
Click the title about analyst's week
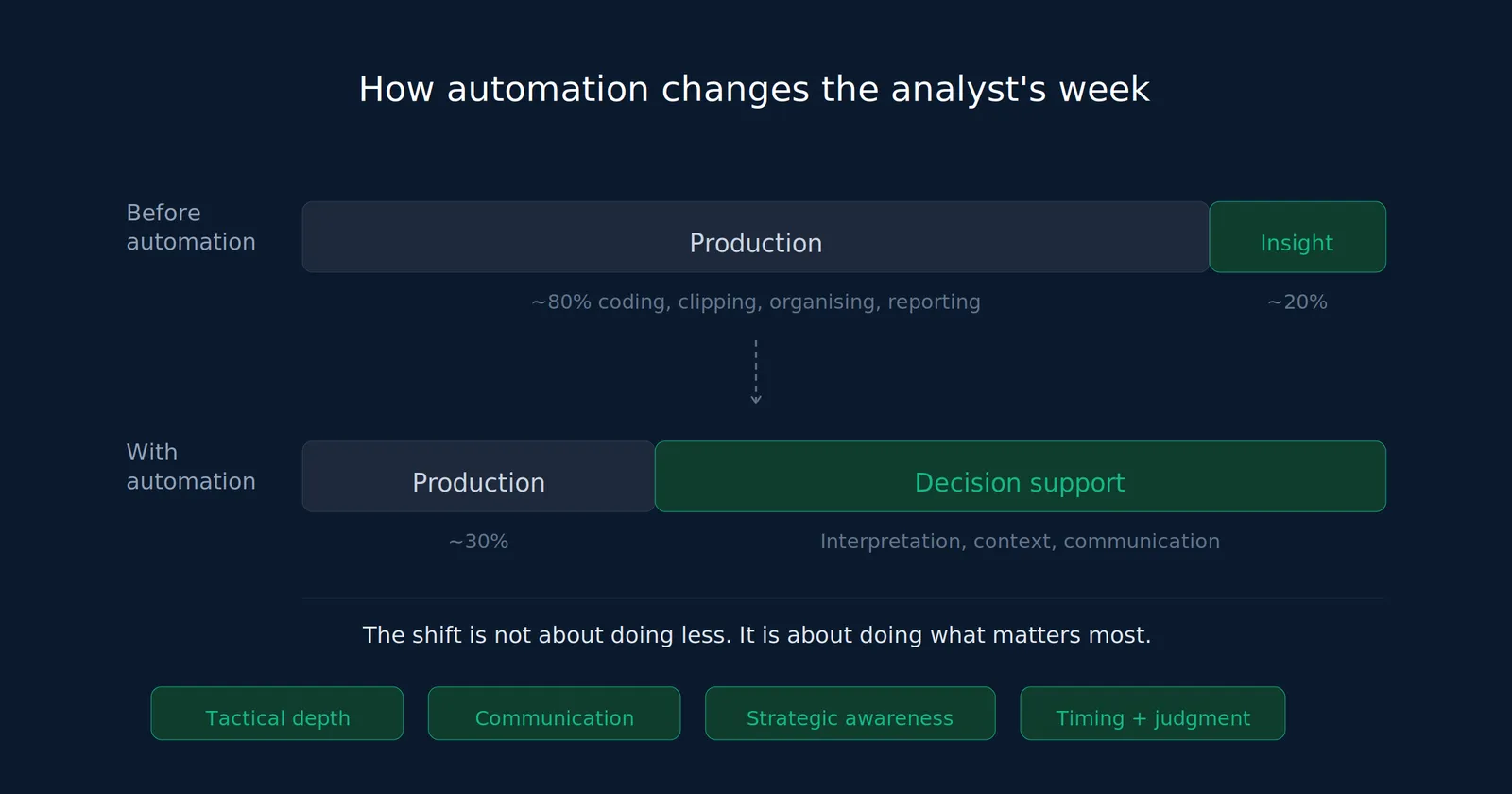754,90
